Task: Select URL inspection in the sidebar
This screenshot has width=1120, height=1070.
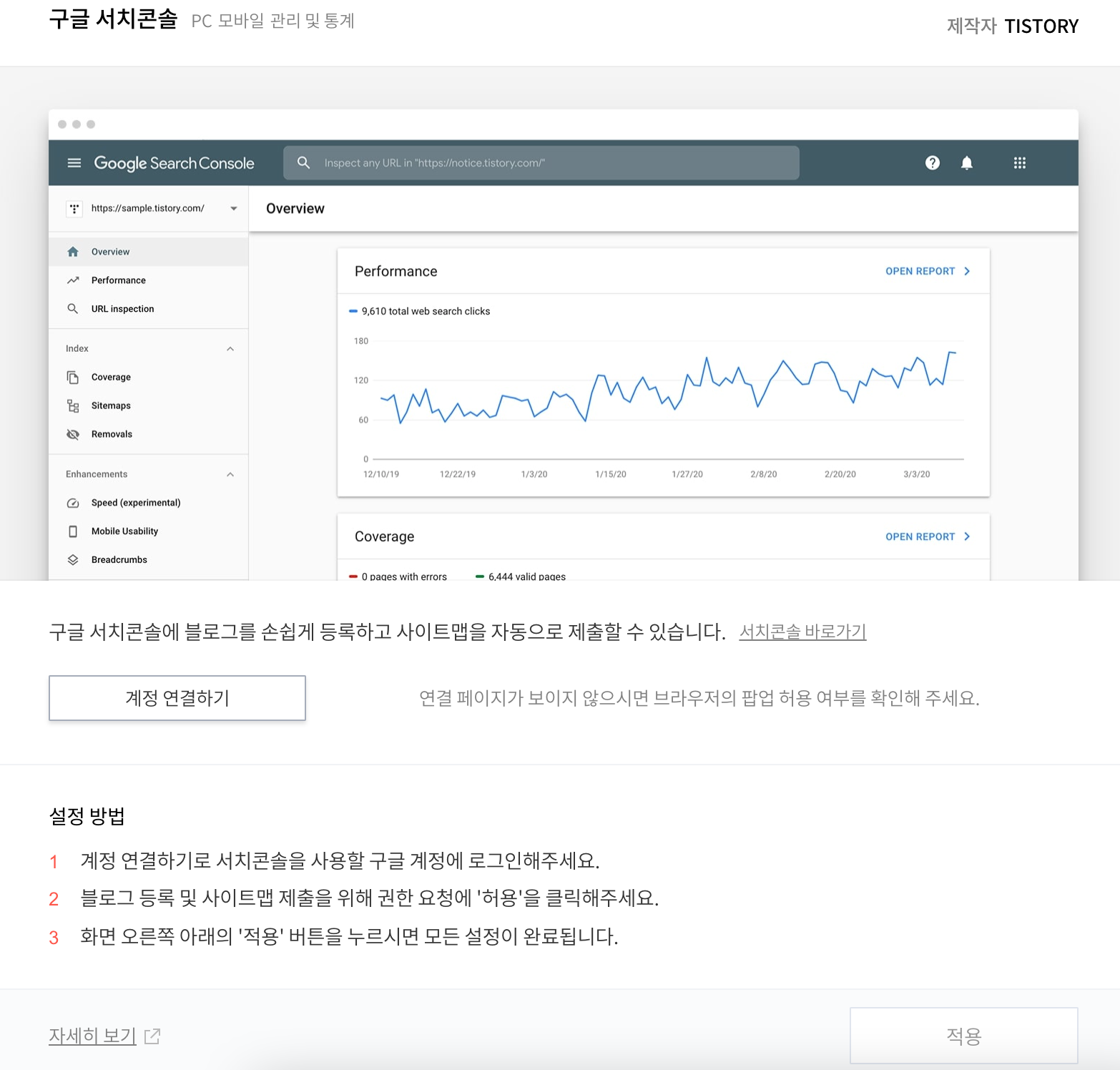Action: (149, 309)
